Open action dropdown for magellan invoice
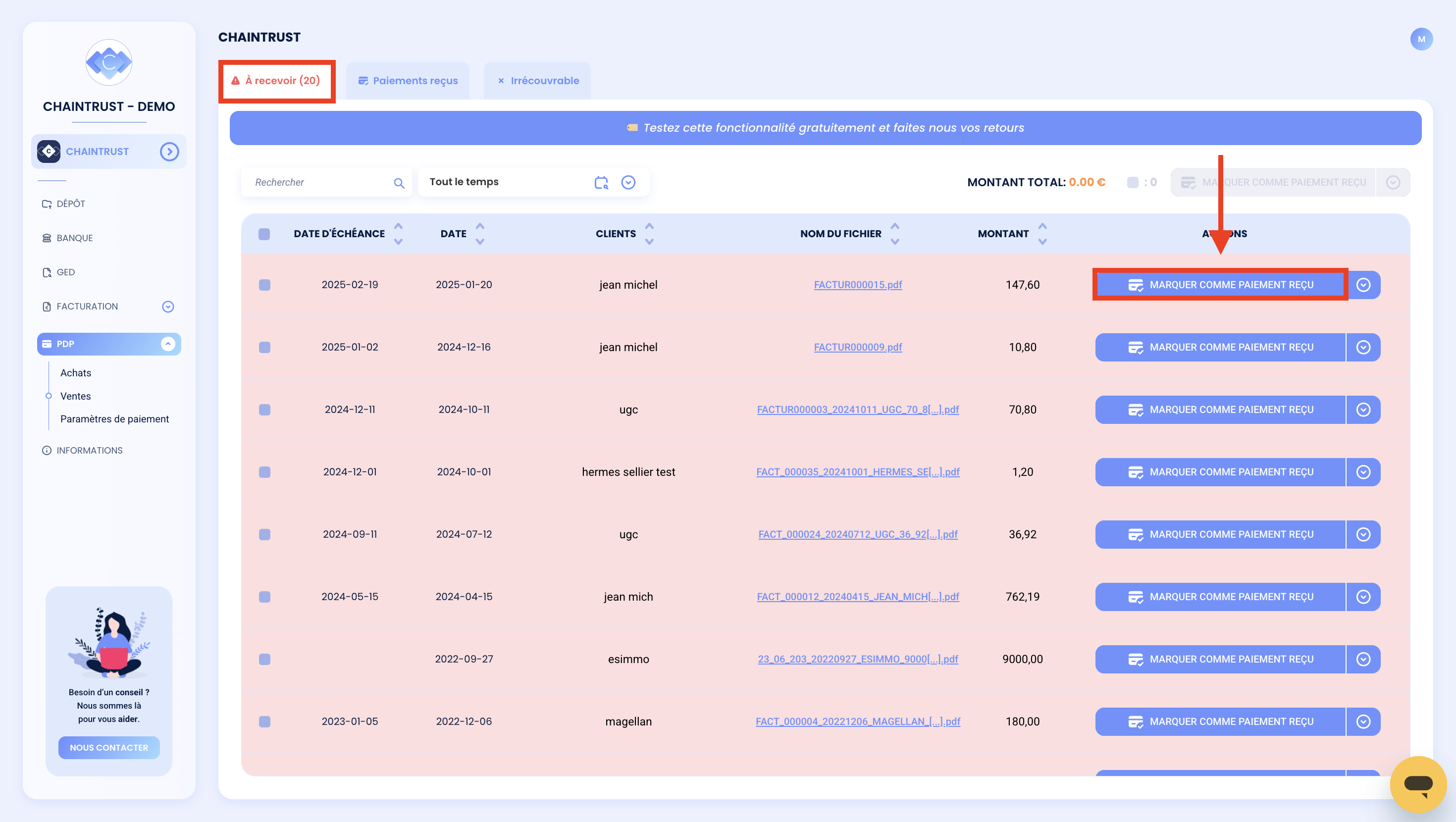Image resolution: width=1456 pixels, height=822 pixels. tap(1363, 721)
